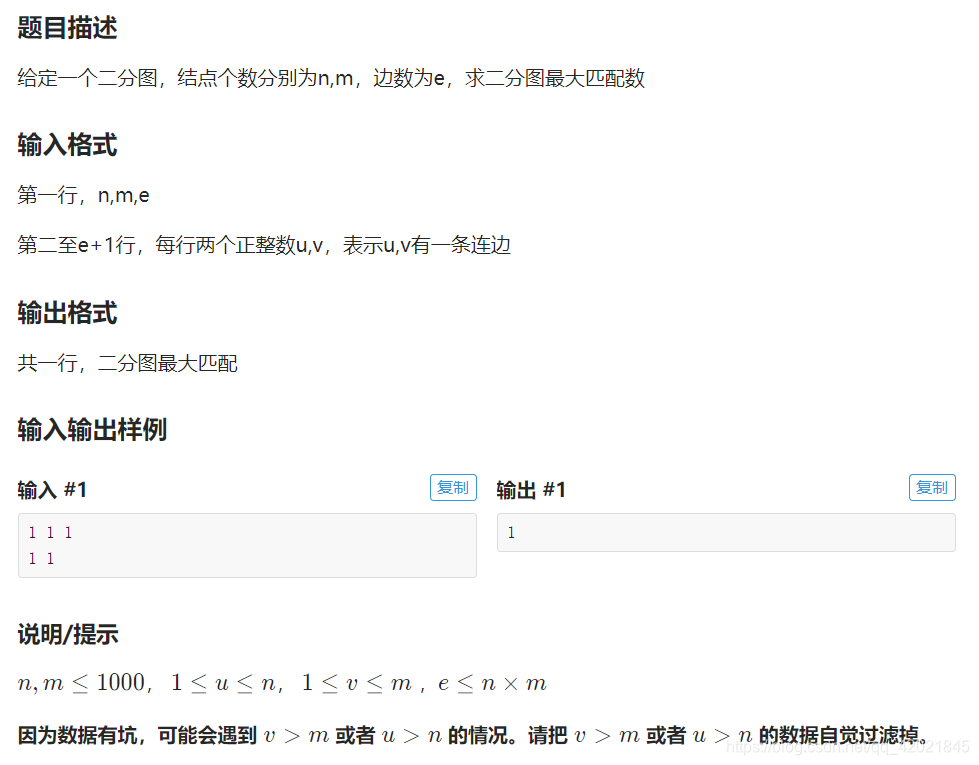Click inside the output sample code box

point(725,532)
